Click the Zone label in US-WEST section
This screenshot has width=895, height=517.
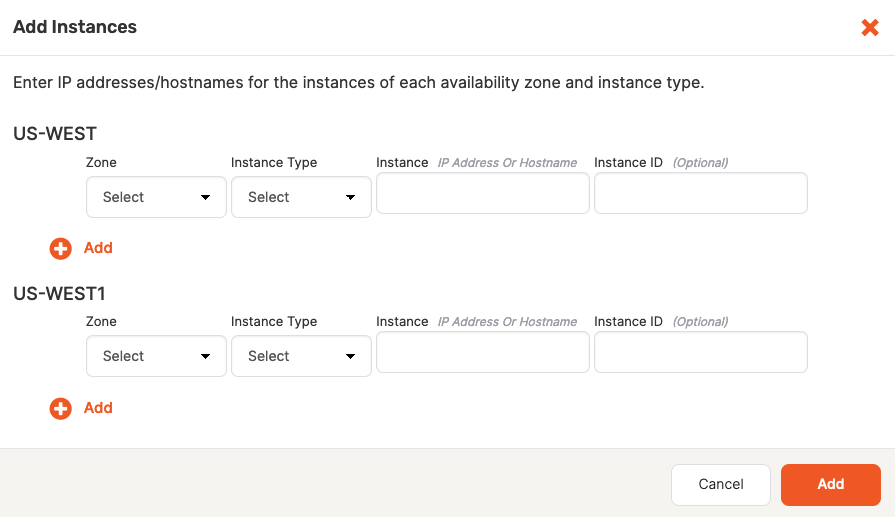(x=101, y=162)
